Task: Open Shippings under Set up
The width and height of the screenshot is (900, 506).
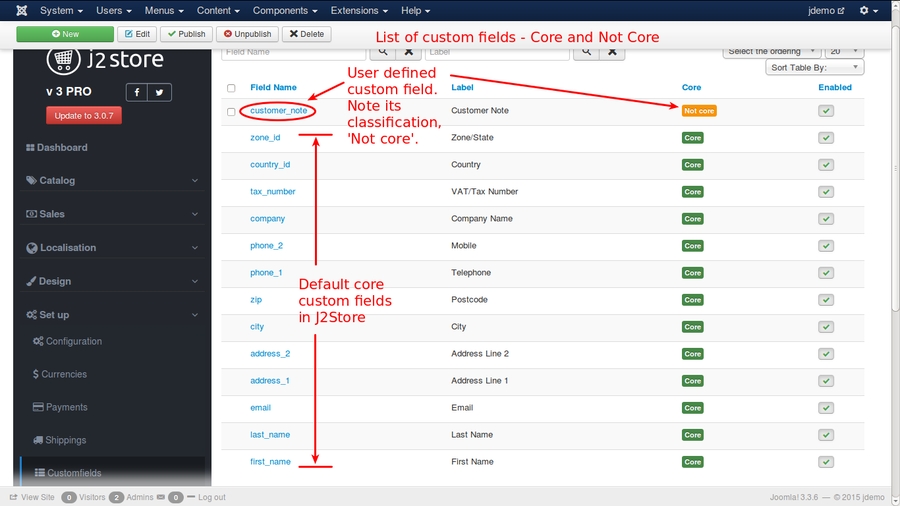Action: (x=60, y=440)
